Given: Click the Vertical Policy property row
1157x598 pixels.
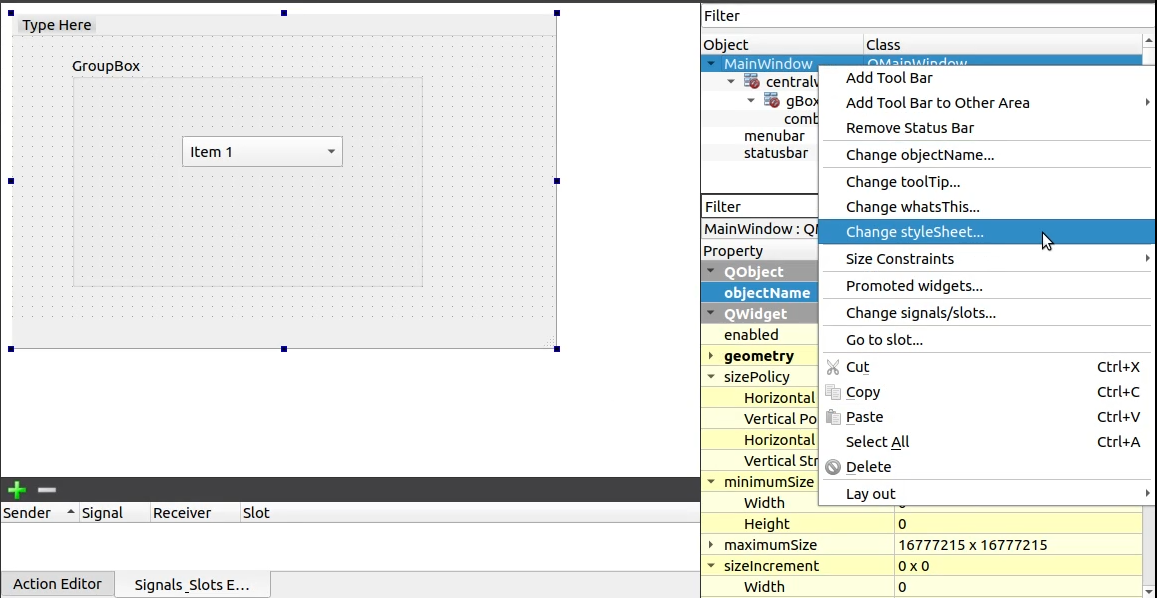Looking at the screenshot, I should 760,419.
